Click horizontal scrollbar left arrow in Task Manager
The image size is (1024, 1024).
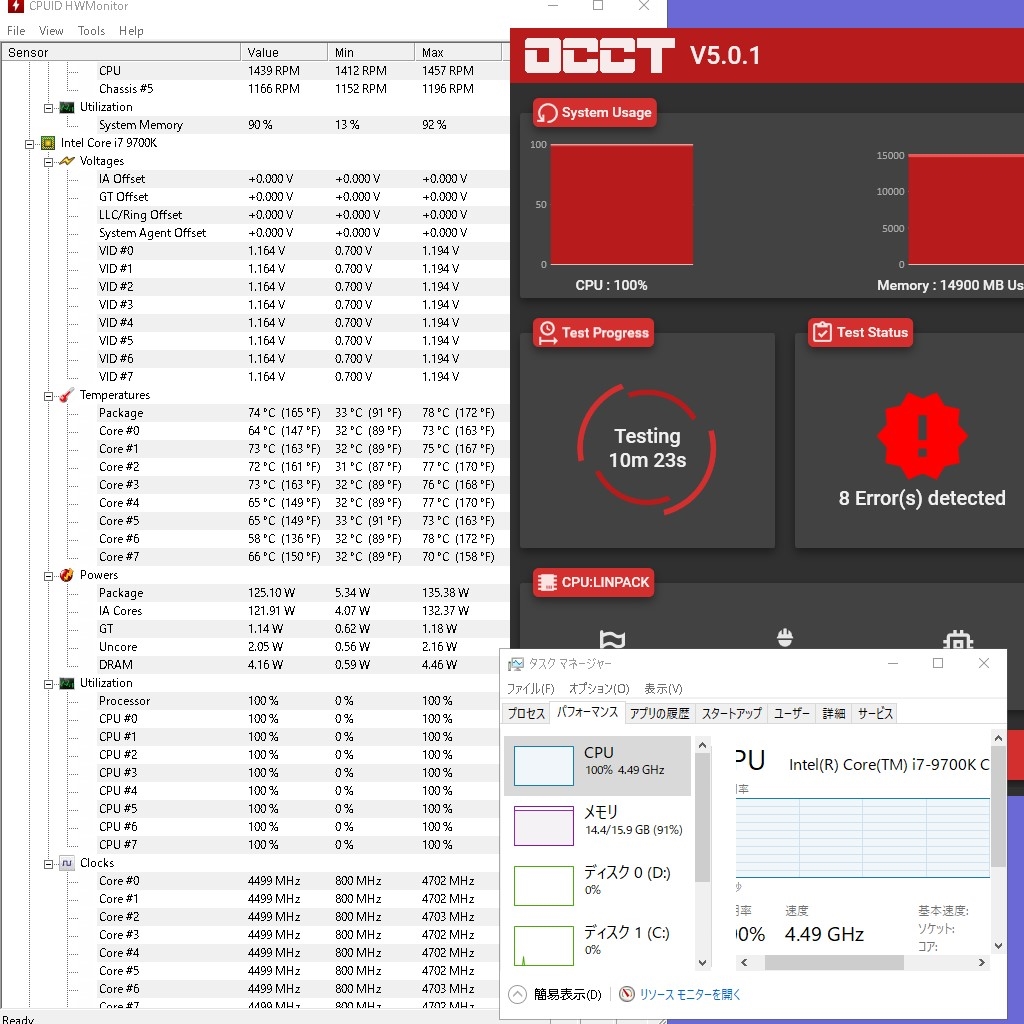pyautogui.click(x=744, y=962)
